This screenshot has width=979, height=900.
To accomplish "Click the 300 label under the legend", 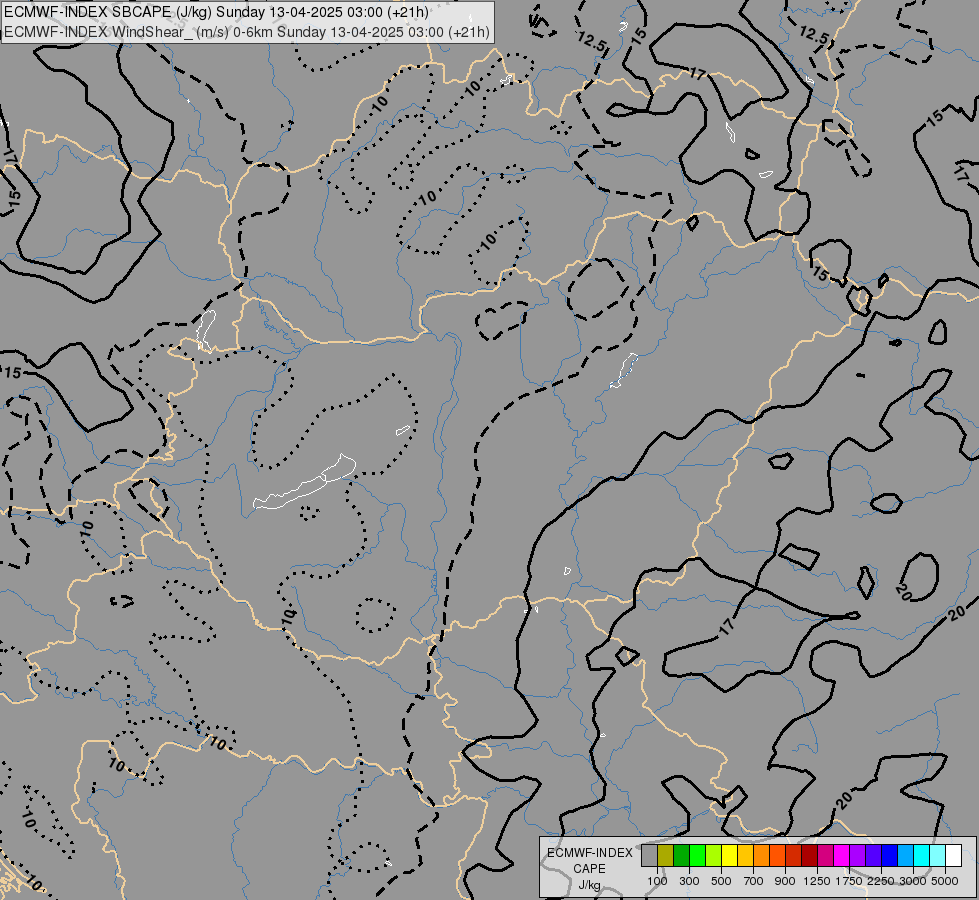I will (689, 881).
